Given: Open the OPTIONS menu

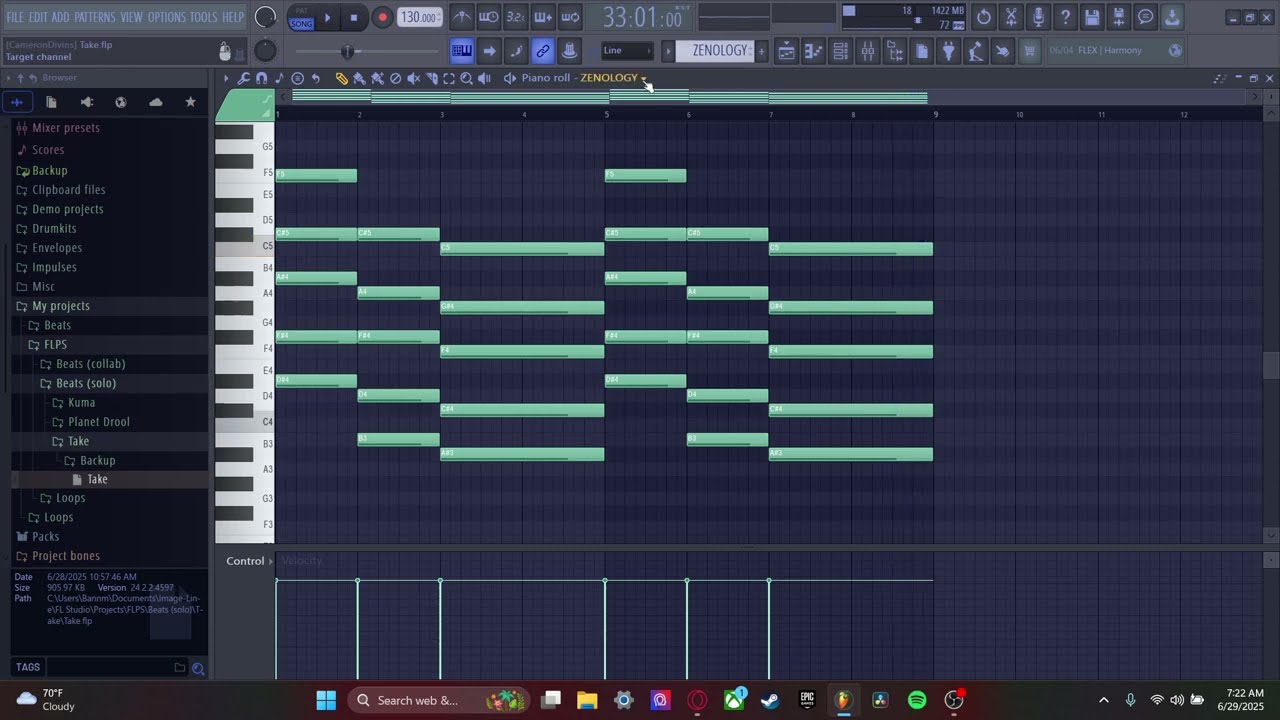Looking at the screenshot, I should 167,17.
